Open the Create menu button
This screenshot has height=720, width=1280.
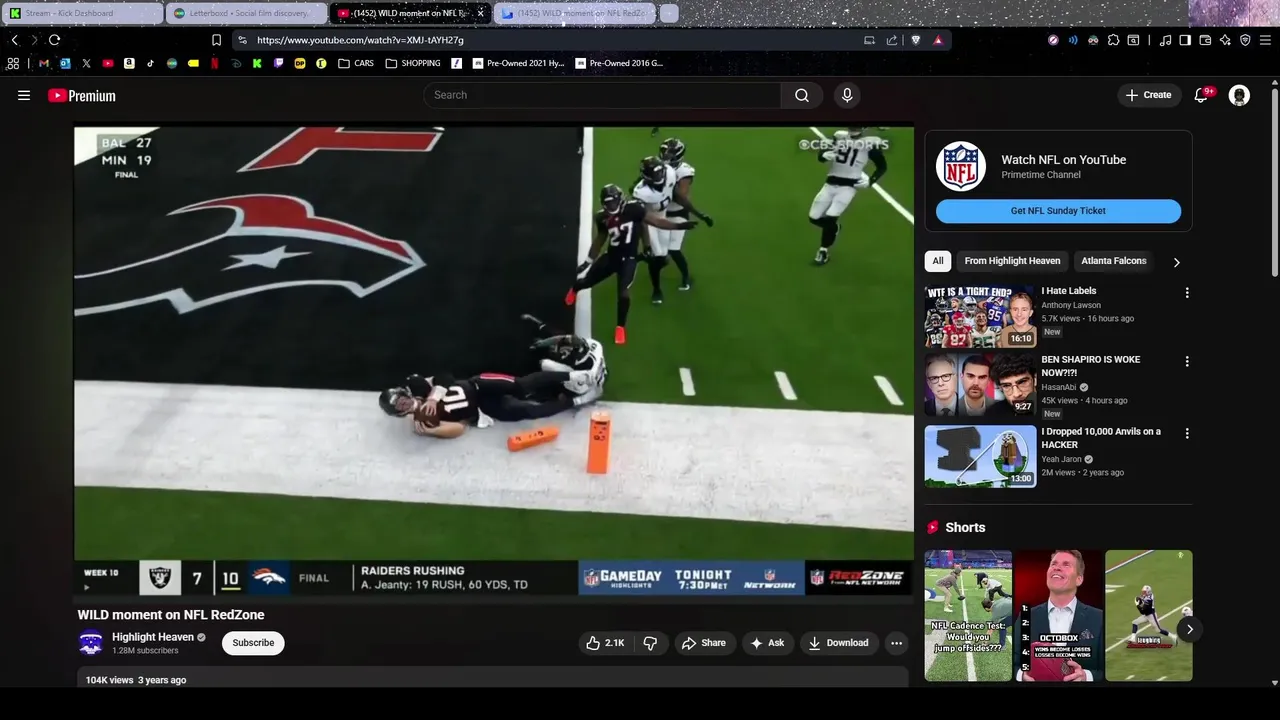point(1147,95)
